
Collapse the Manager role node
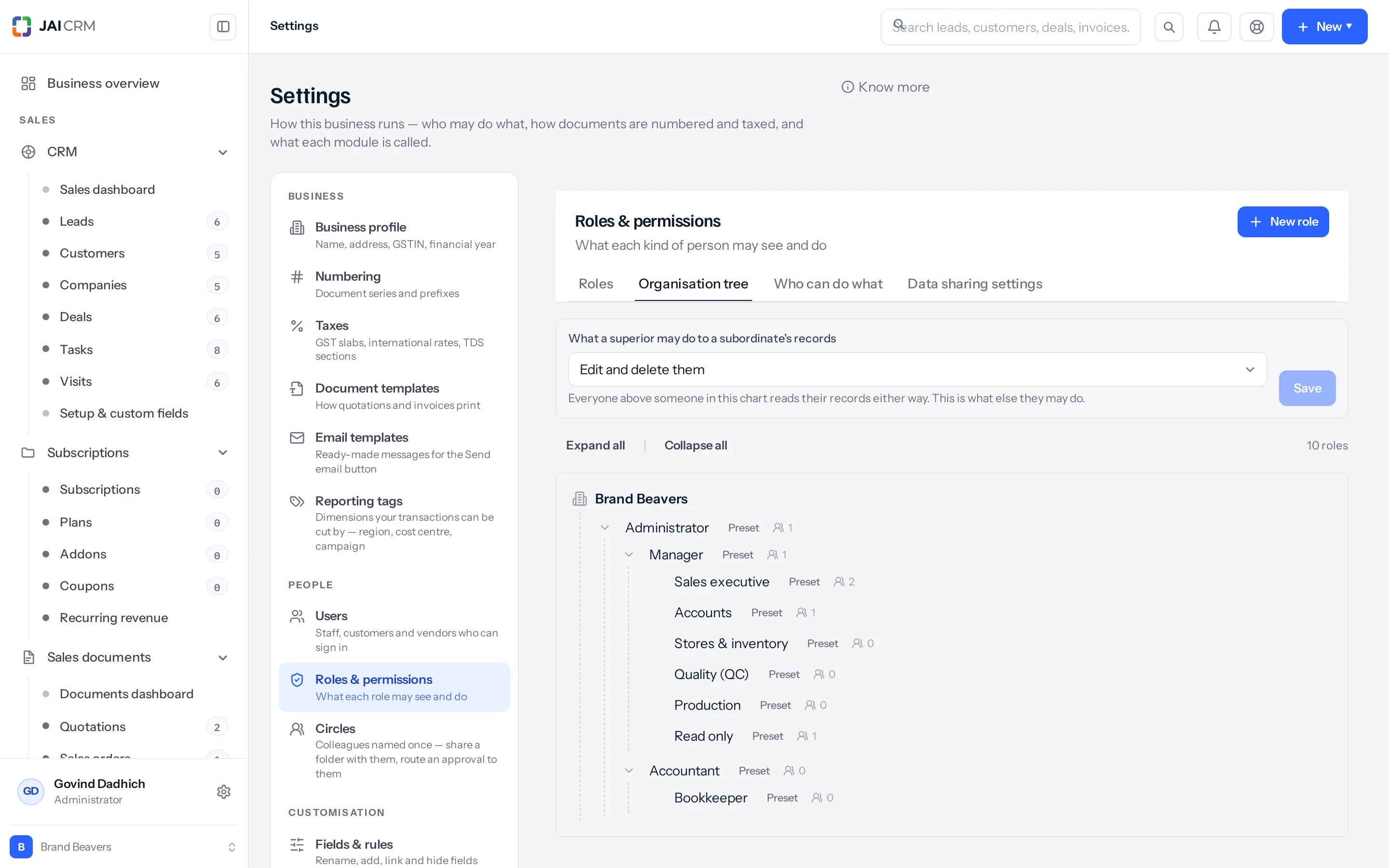[628, 555]
